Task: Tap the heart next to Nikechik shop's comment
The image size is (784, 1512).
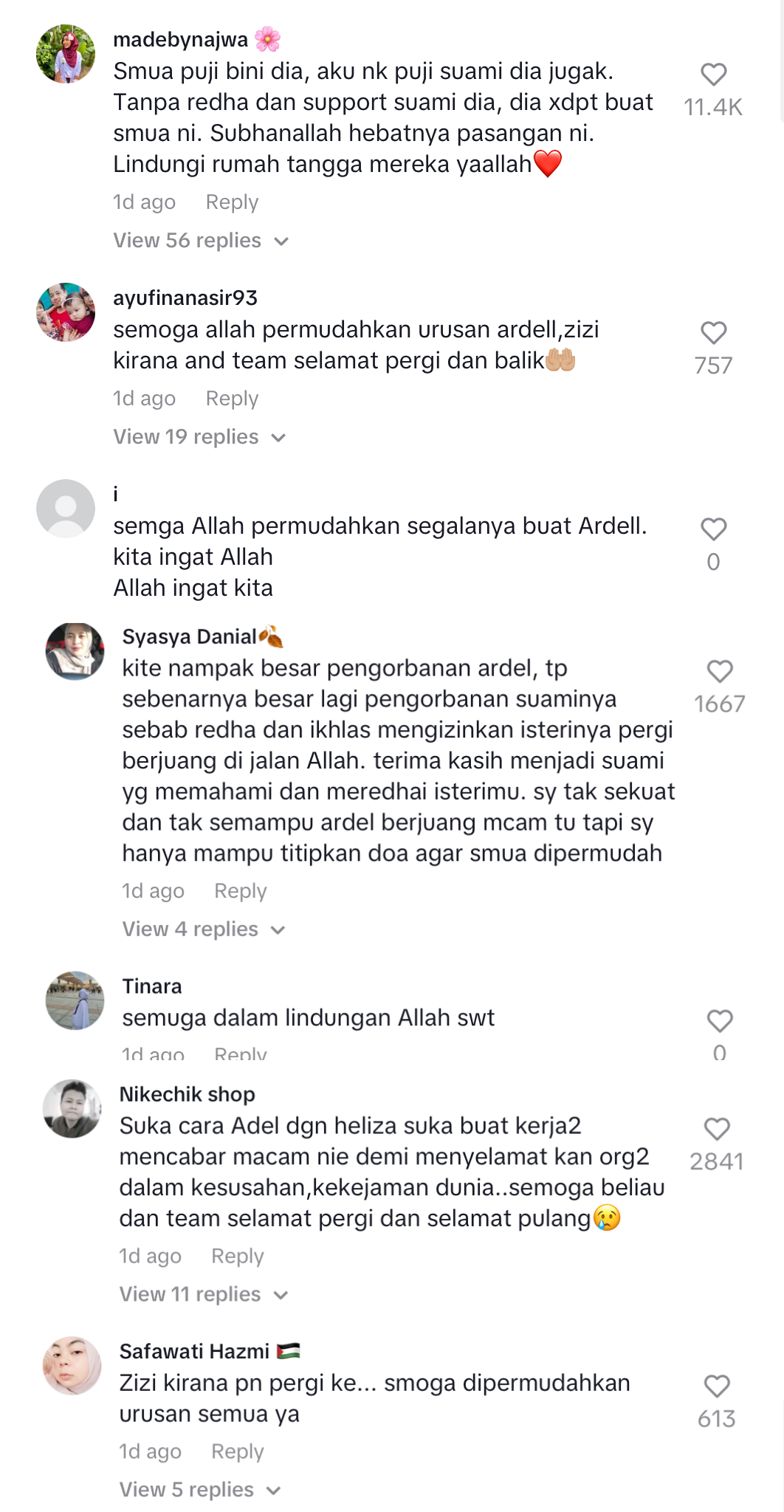Action: (717, 1129)
